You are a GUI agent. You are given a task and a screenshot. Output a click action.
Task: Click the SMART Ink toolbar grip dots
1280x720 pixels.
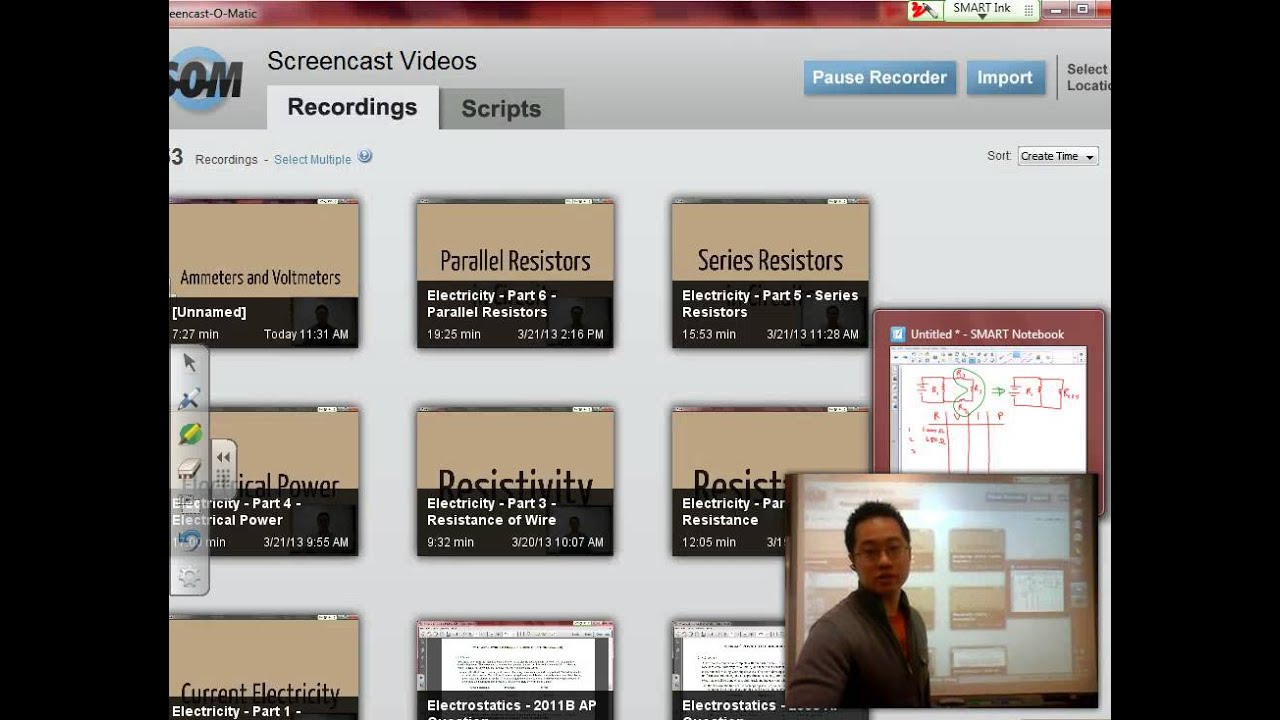(x=1028, y=9)
